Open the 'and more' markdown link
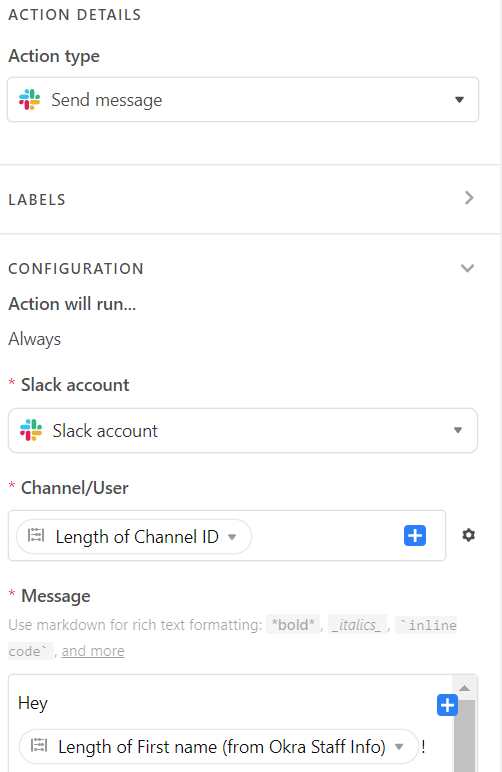Screen dimensions: 502x772 tap(93, 651)
